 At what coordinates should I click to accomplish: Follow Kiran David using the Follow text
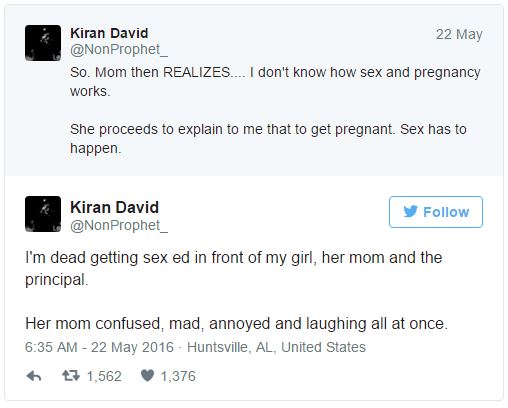446,212
